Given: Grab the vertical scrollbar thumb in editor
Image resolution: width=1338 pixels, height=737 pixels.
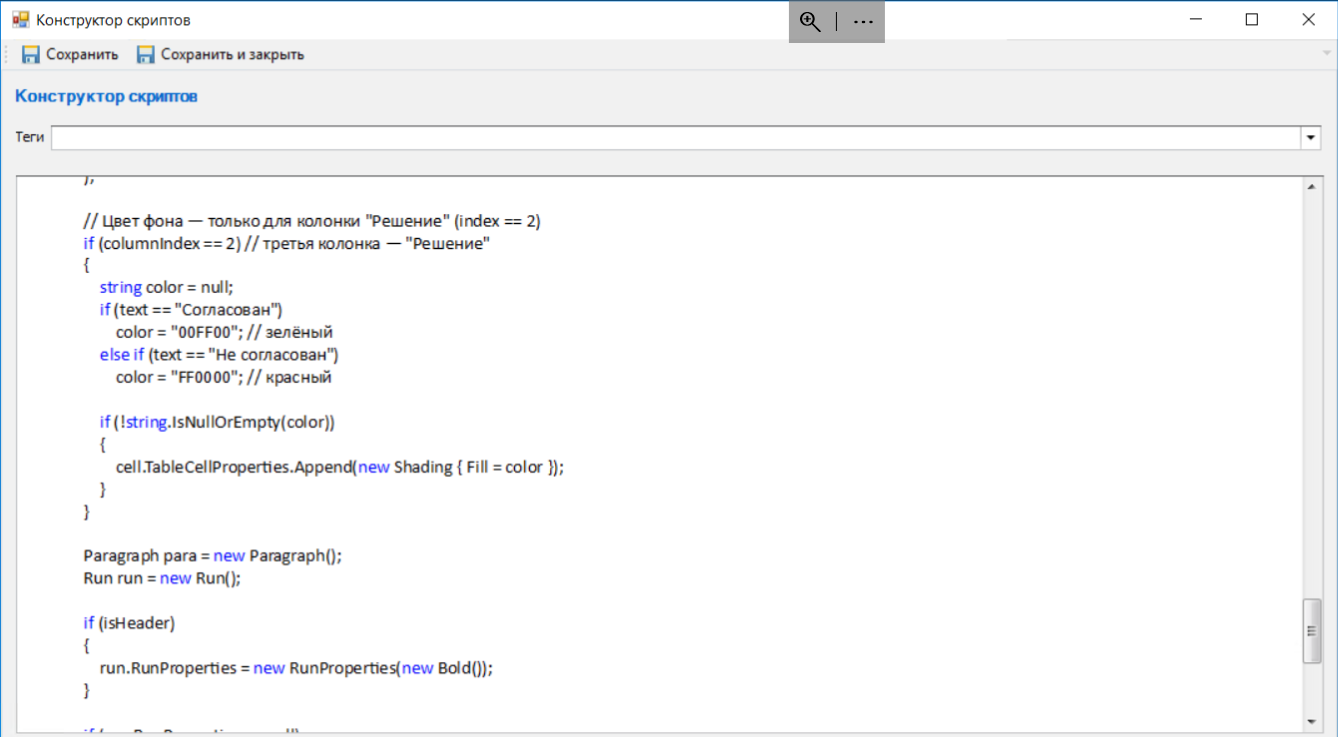Looking at the screenshot, I should [1312, 630].
